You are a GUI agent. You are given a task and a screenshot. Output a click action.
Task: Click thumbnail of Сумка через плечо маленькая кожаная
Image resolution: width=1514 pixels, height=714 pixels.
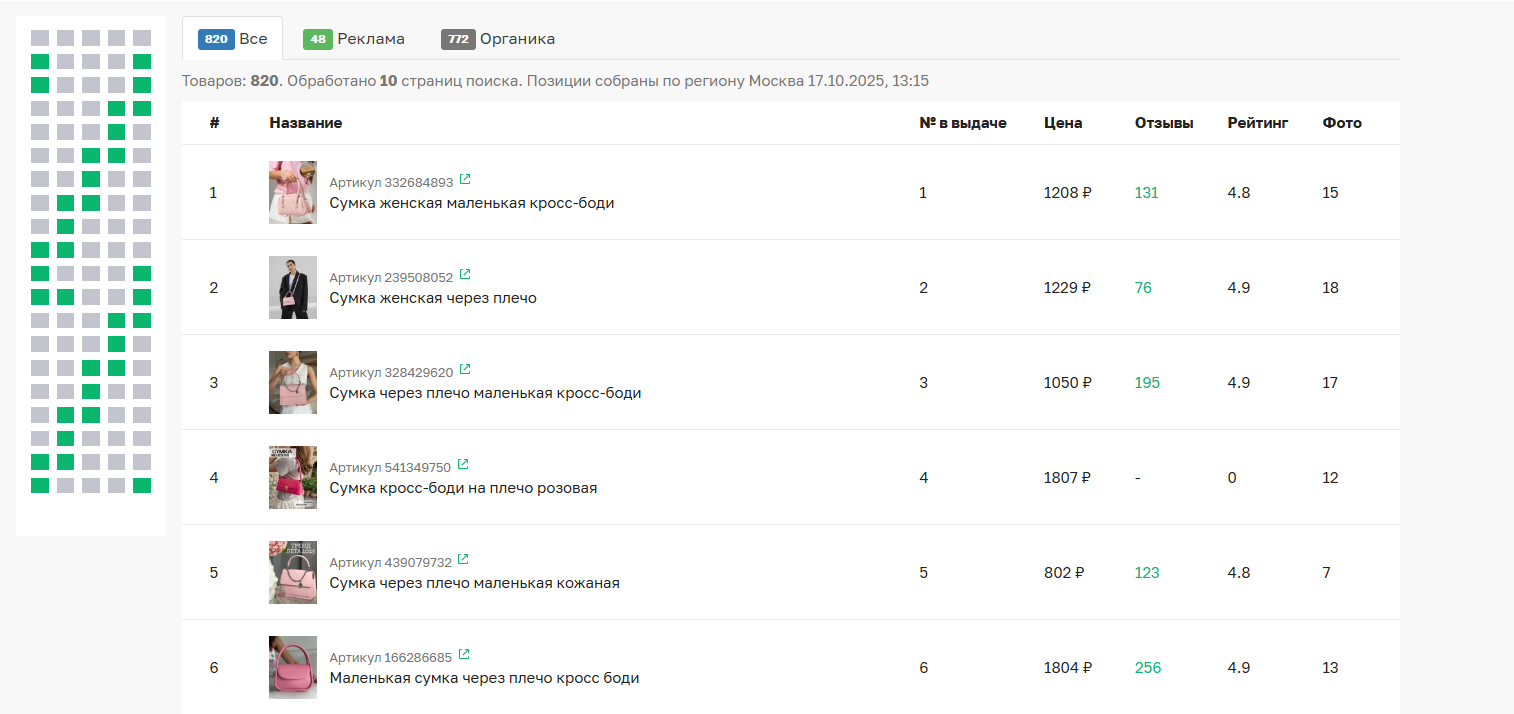293,572
